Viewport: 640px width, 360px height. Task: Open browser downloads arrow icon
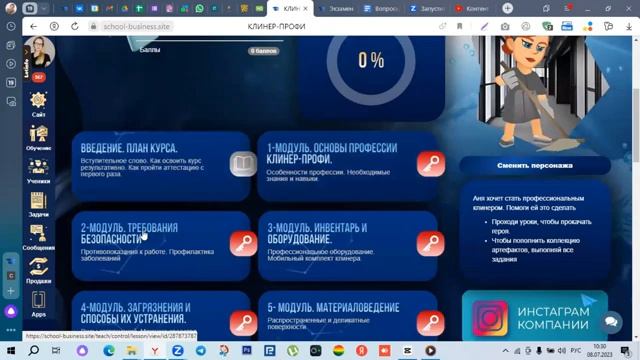pos(629,27)
